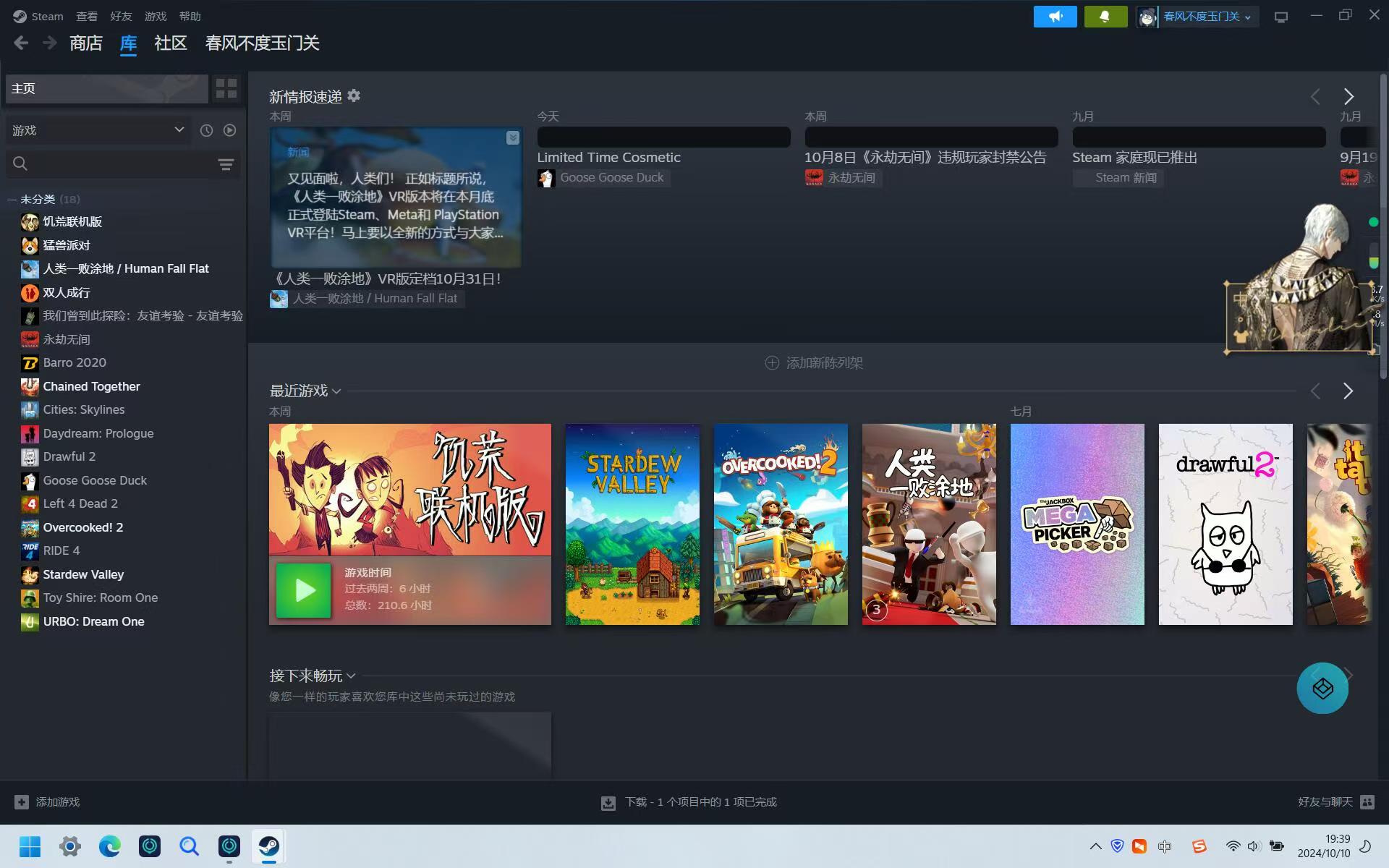Advance the recent games shelf right
This screenshot has height=868, width=1389.
(x=1348, y=391)
